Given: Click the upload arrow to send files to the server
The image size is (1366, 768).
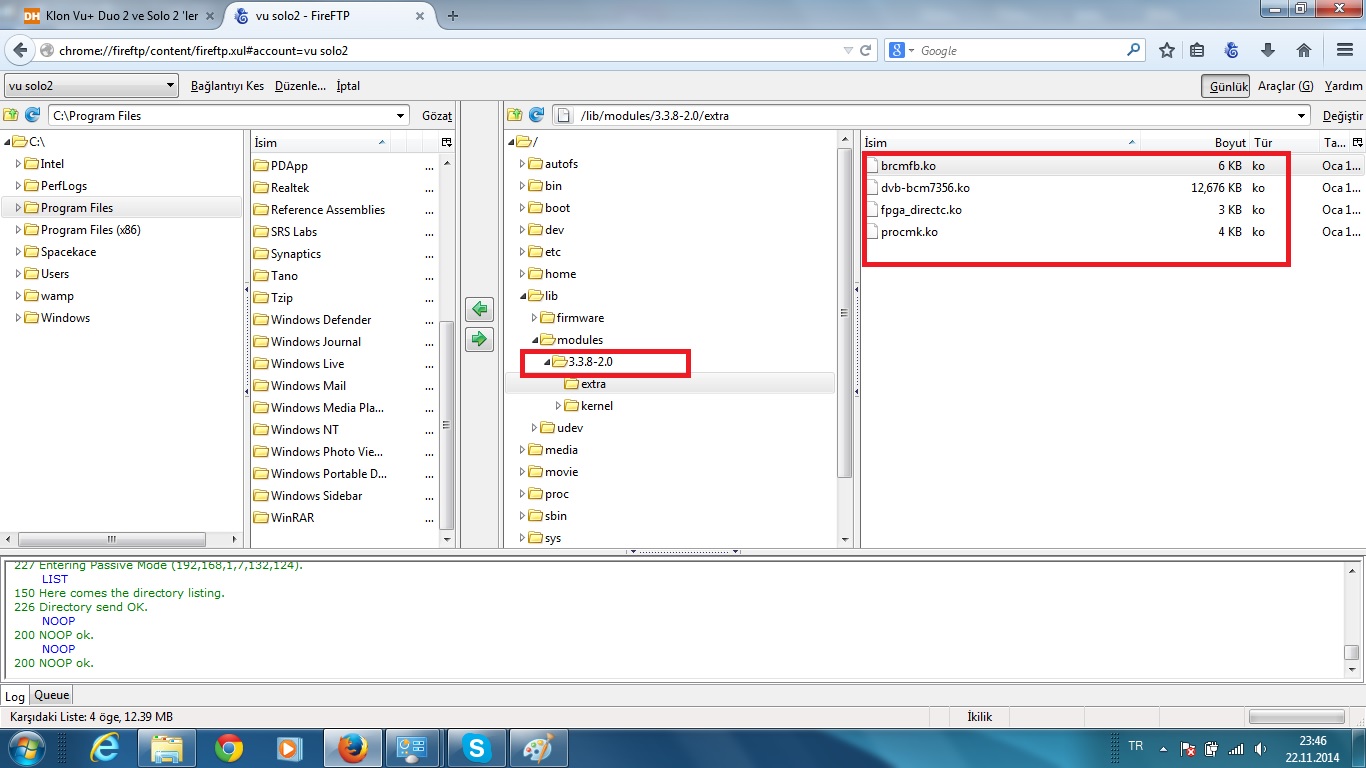Looking at the screenshot, I should (x=480, y=339).
